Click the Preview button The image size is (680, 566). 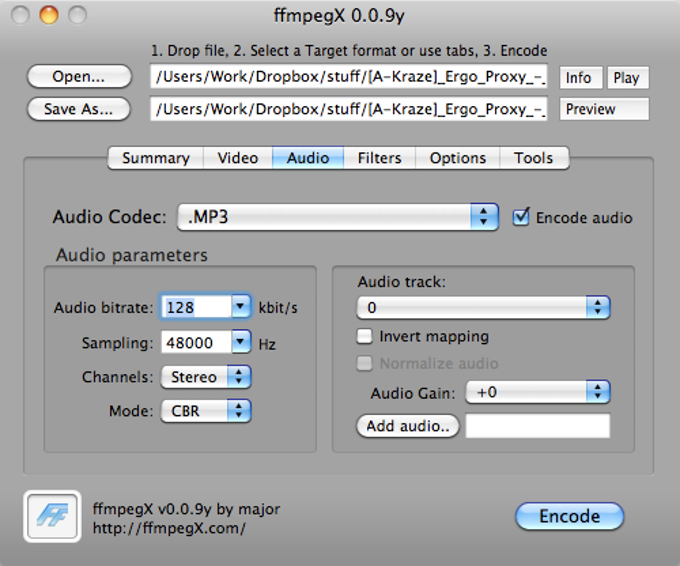[x=604, y=109]
